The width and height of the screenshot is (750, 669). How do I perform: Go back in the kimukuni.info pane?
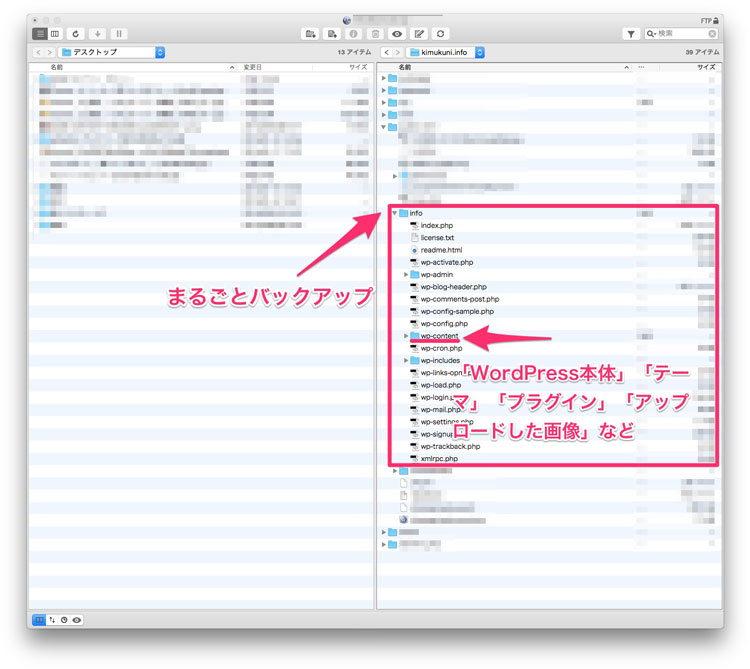pyautogui.click(x=386, y=52)
